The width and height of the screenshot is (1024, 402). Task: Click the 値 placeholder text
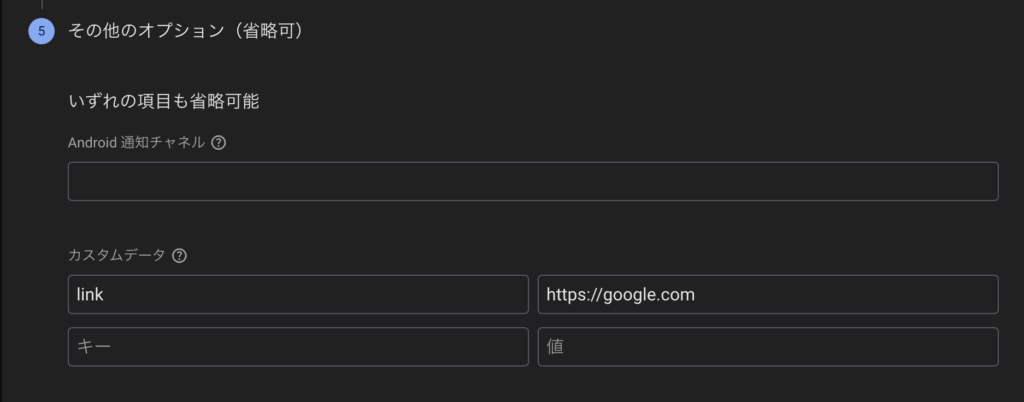556,347
